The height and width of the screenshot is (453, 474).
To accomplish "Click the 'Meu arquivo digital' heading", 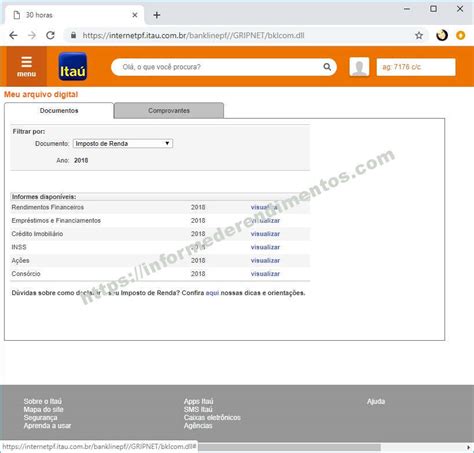I will click(x=41, y=94).
